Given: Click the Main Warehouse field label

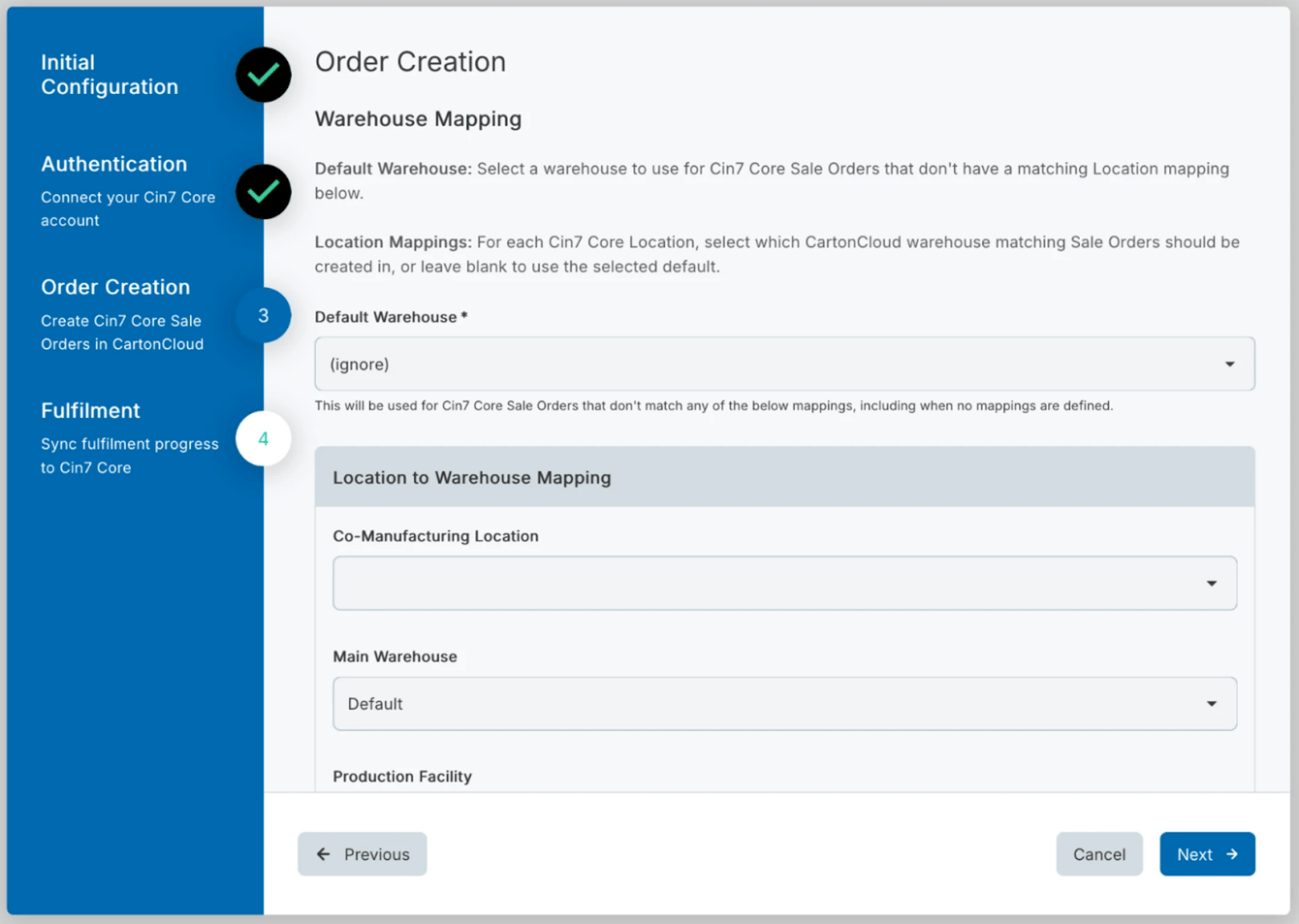Looking at the screenshot, I should pos(395,656).
